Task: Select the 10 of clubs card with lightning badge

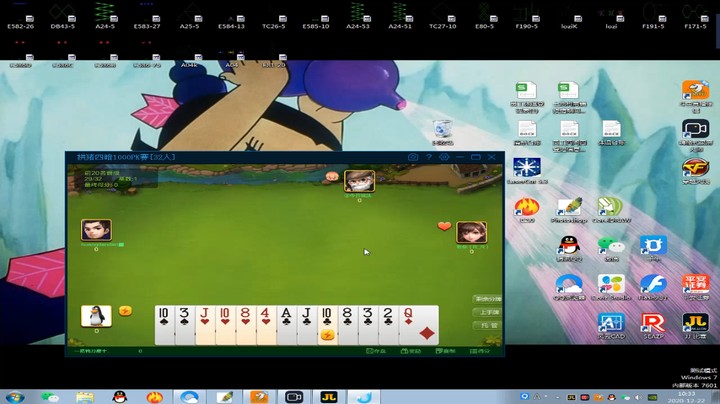Action: [327, 325]
